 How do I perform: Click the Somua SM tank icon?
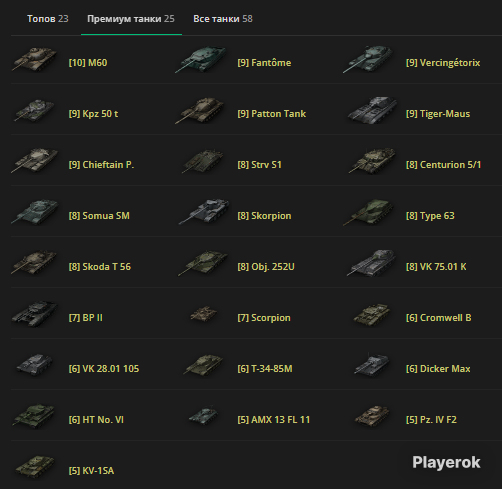34,212
